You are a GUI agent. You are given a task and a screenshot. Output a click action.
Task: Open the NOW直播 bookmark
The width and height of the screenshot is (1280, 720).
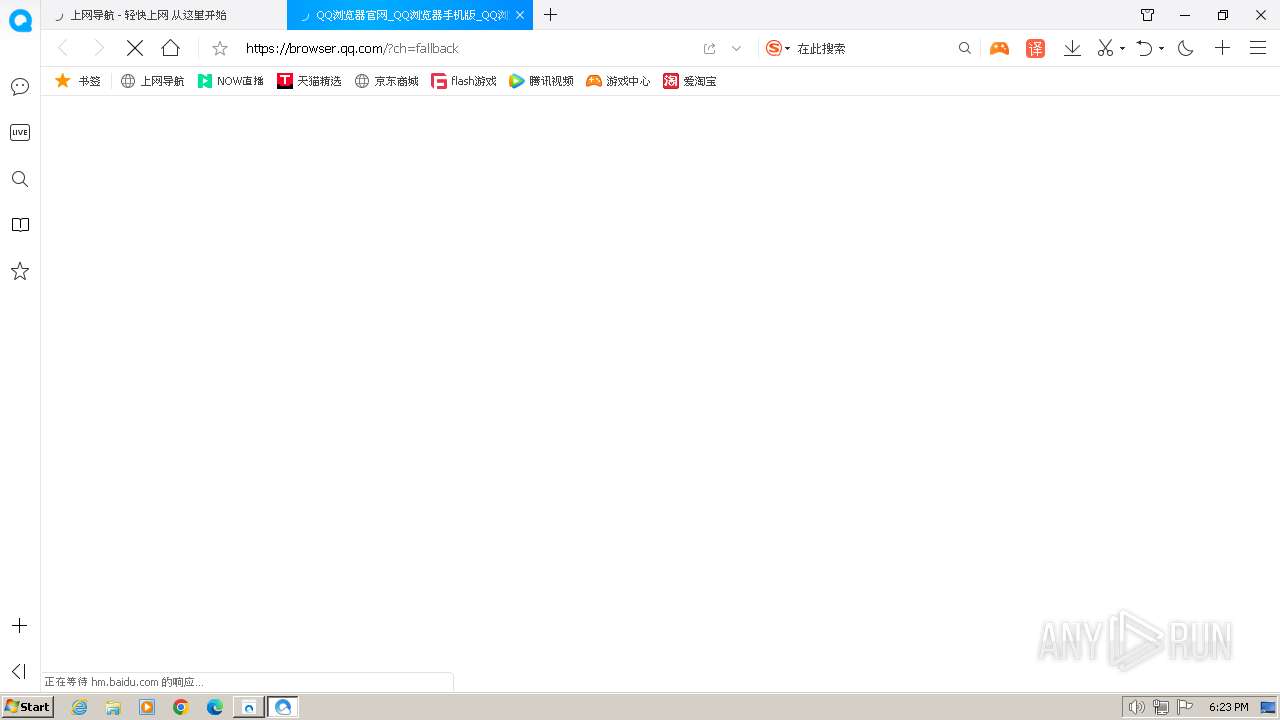231,81
